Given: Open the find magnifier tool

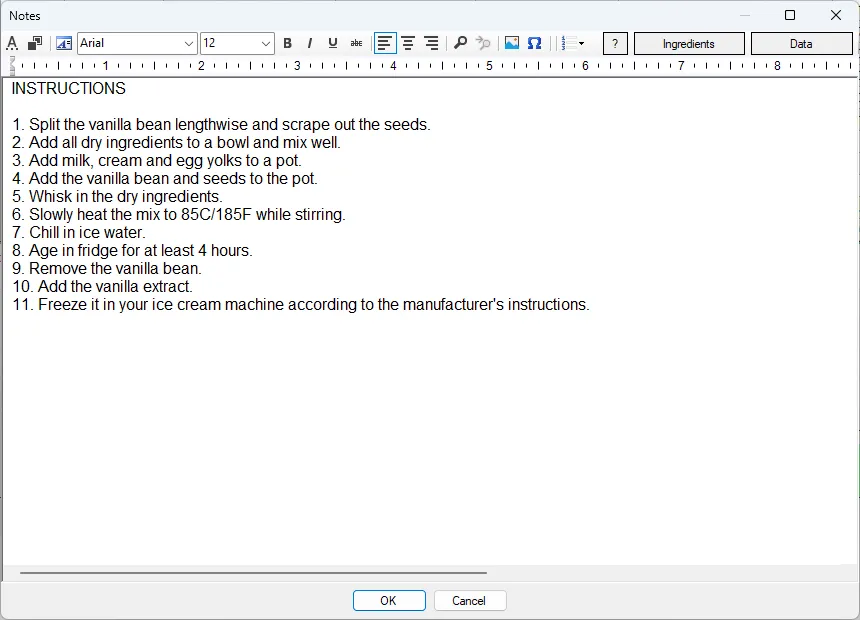Looking at the screenshot, I should pyautogui.click(x=461, y=43).
